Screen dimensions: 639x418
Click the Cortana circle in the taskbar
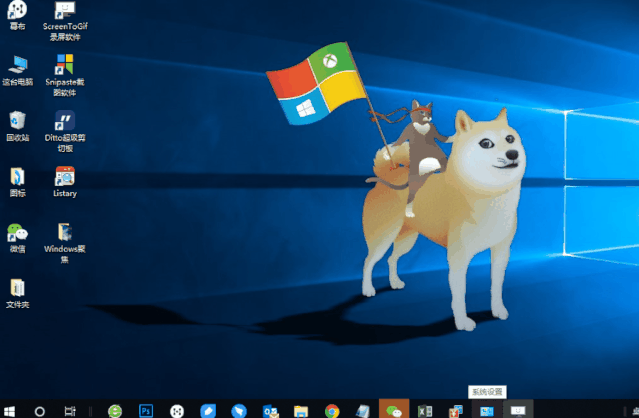pyautogui.click(x=40, y=411)
